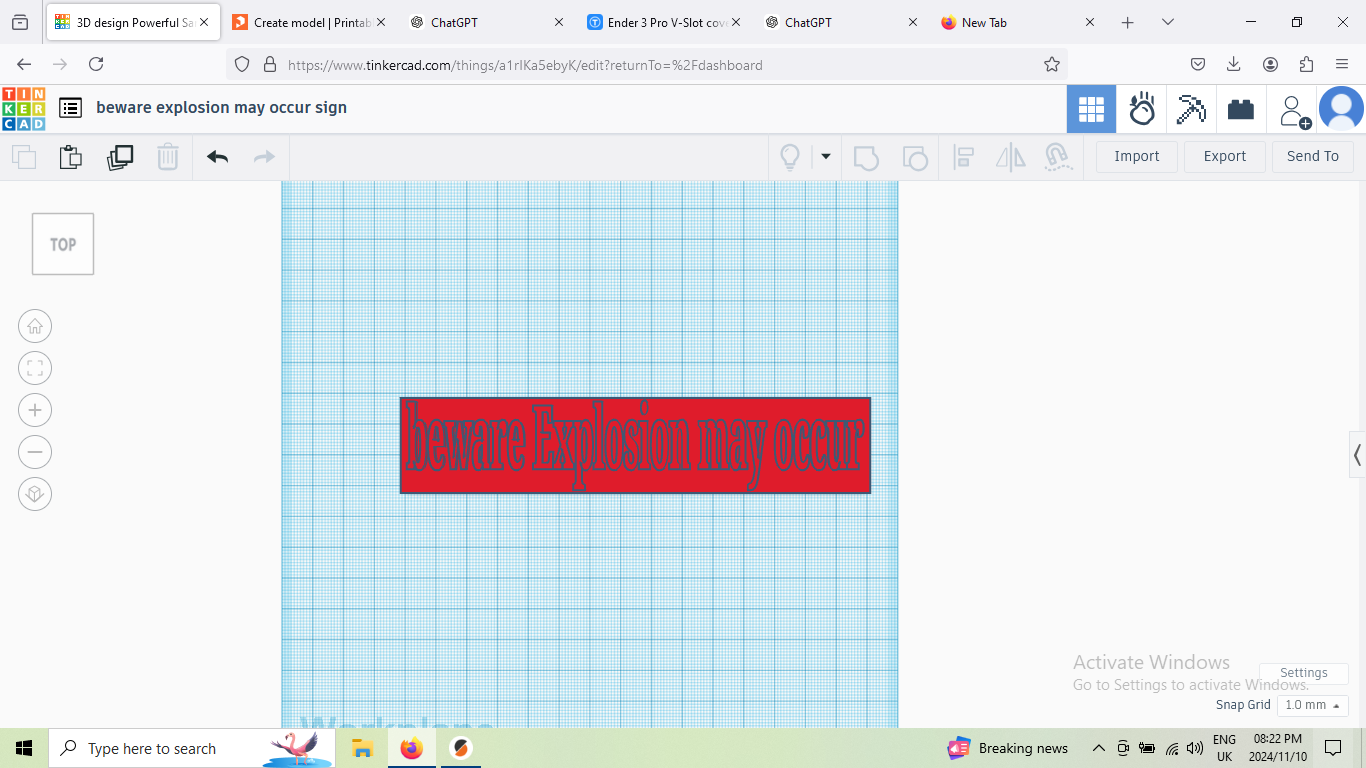Switch to the 'Ender 3 Pro V-Slot' tab
This screenshot has height=768, width=1366.
click(665, 22)
